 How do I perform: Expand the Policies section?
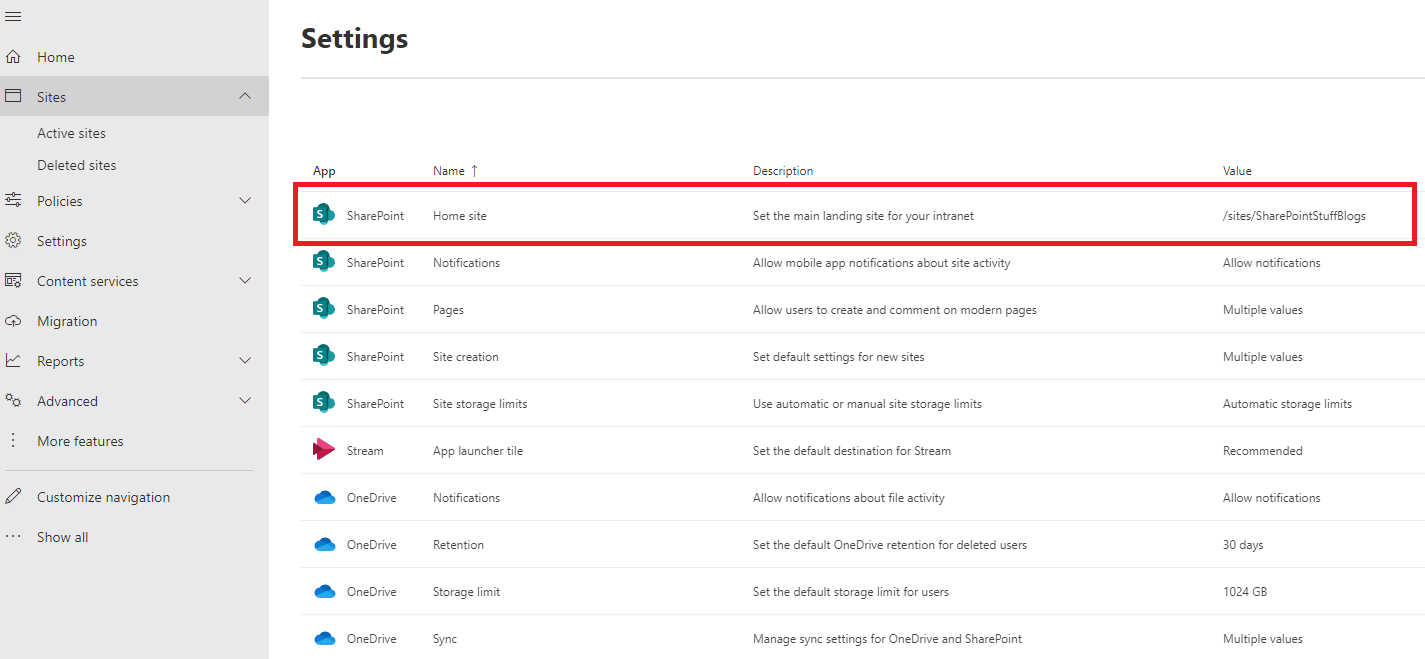(245, 200)
